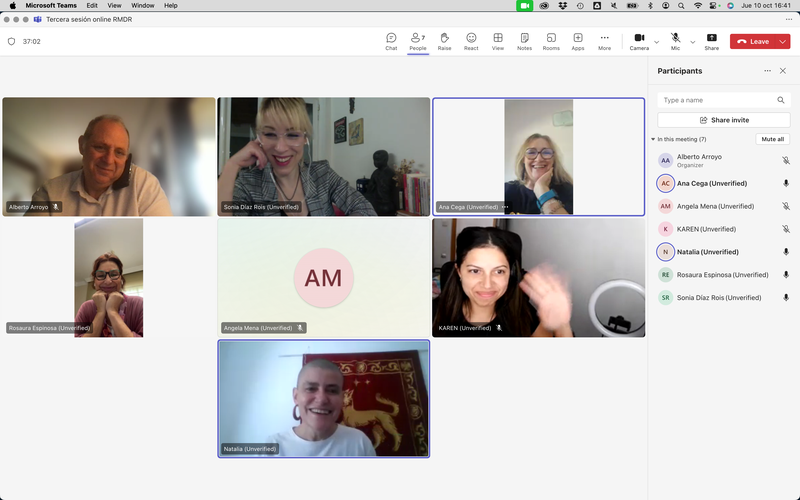Expand the Mic options dropdown arrow

point(692,42)
